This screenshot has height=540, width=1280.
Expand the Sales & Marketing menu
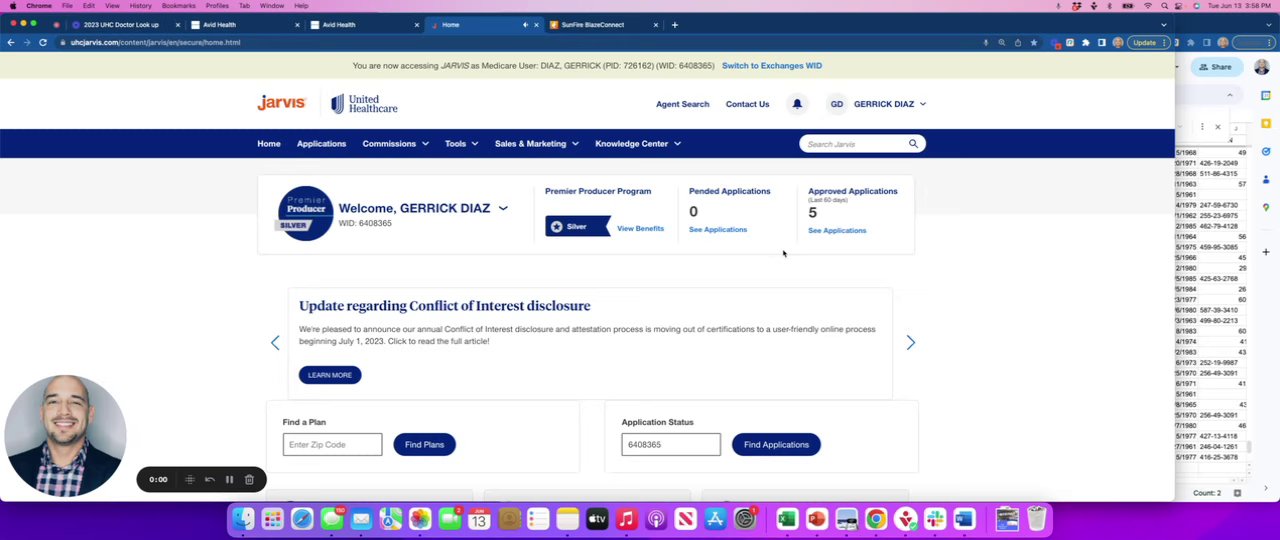[x=536, y=144]
